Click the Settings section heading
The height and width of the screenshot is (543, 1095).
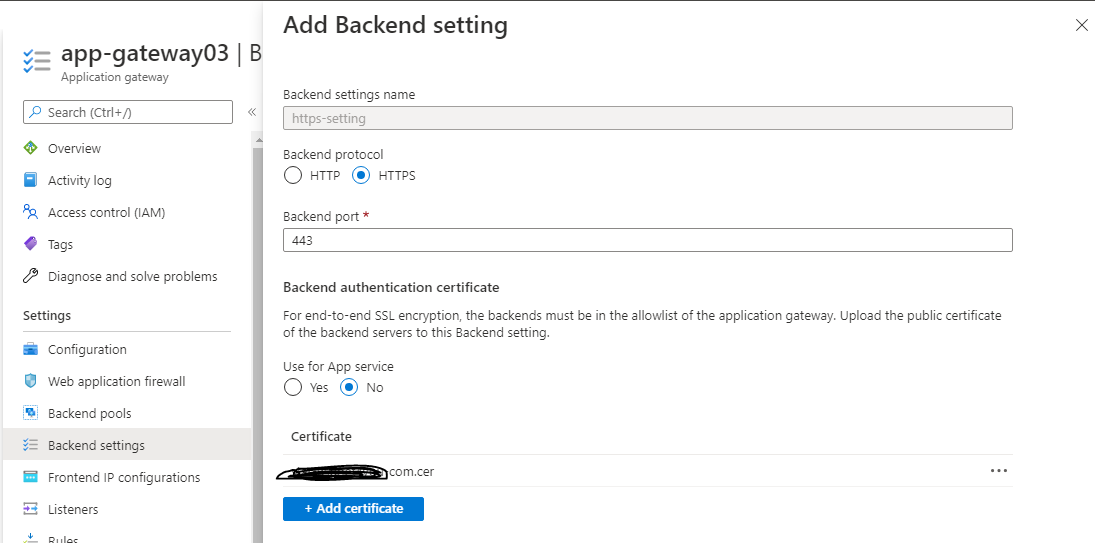47,315
